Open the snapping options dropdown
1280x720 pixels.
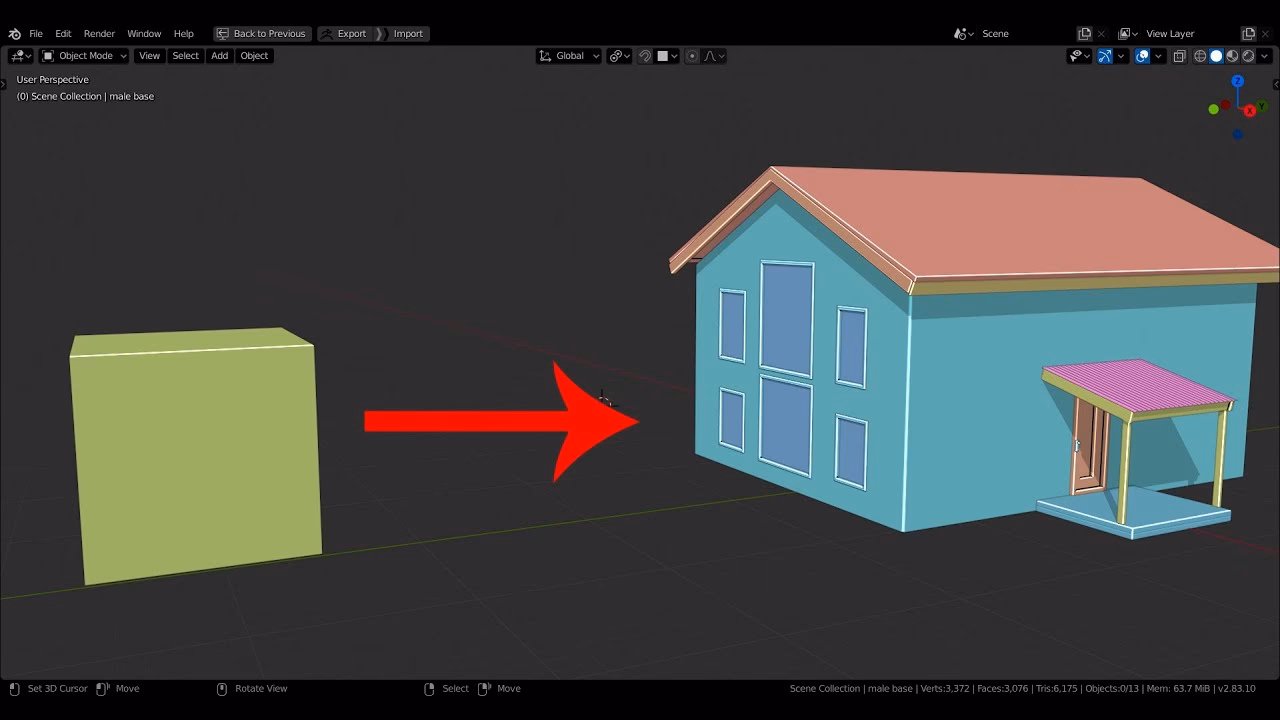pos(667,56)
